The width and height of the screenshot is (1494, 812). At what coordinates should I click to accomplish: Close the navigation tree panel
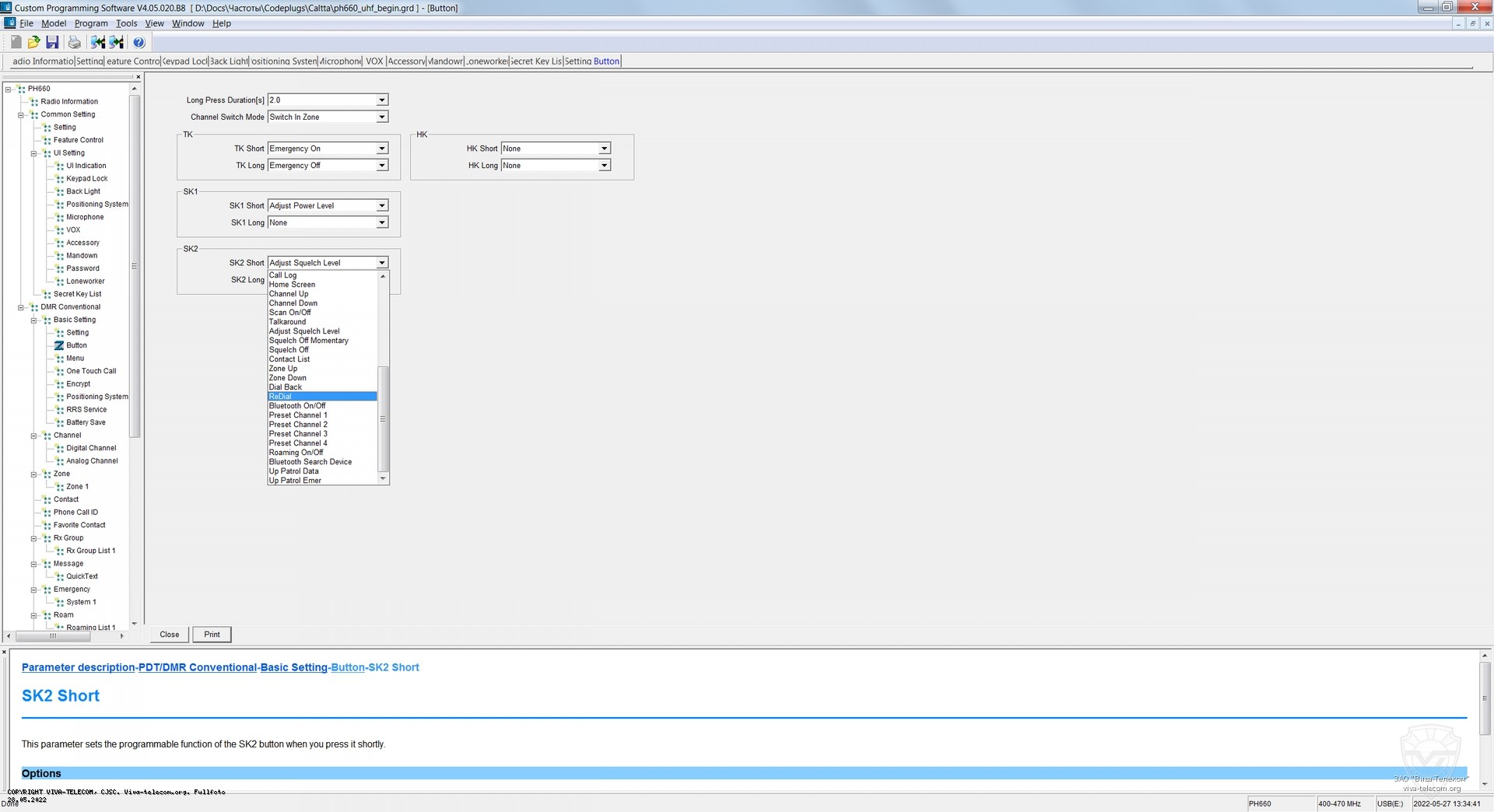point(139,77)
